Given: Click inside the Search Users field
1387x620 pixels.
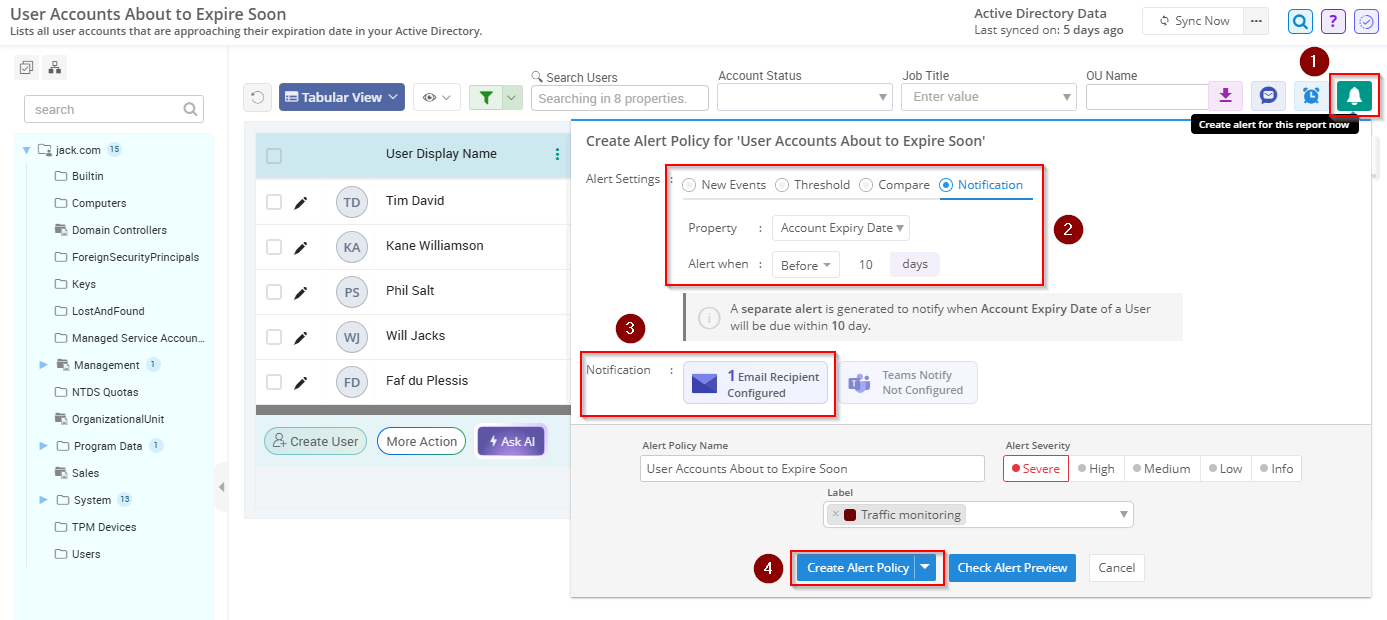Looking at the screenshot, I should click(x=619, y=96).
